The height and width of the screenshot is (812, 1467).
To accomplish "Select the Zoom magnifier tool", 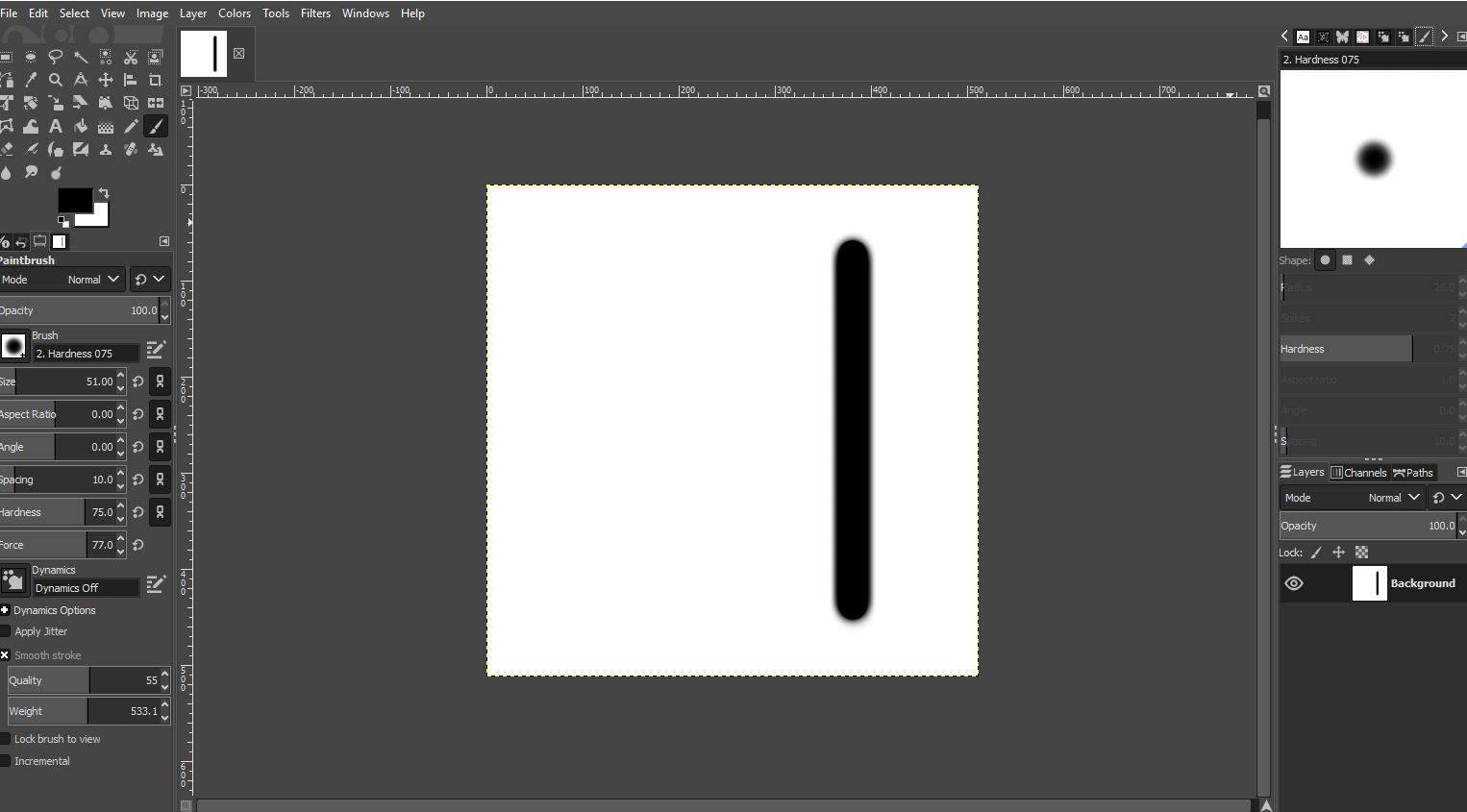I will 56,80.
